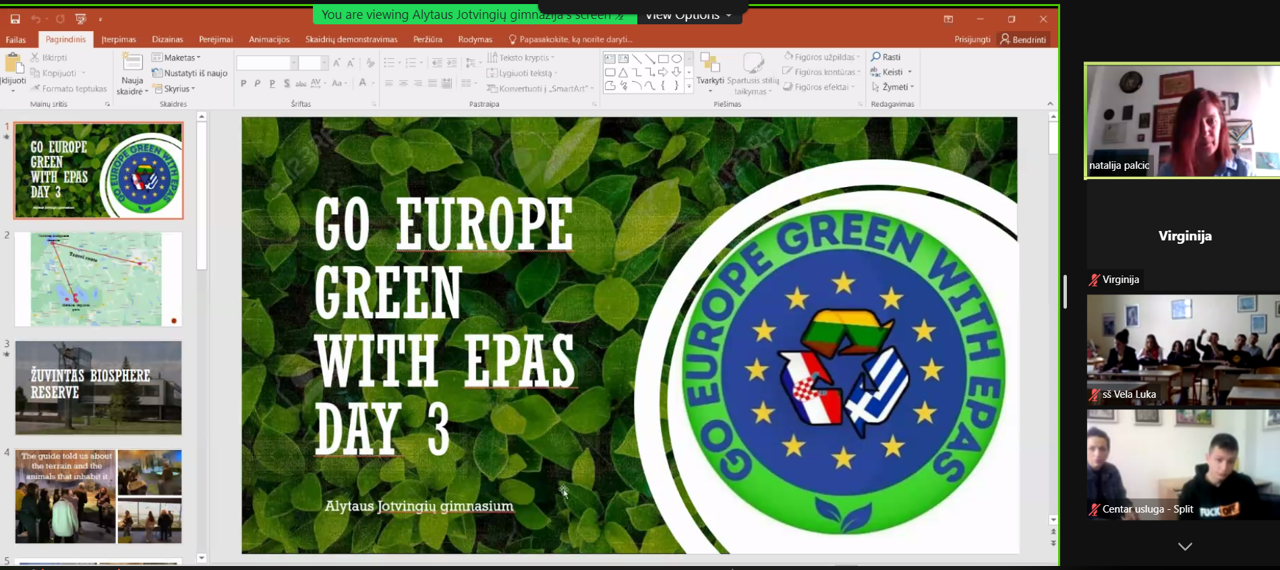Open Figūros kontūras shape outline color
The width and height of the screenshot is (1280, 570).
click(821, 72)
